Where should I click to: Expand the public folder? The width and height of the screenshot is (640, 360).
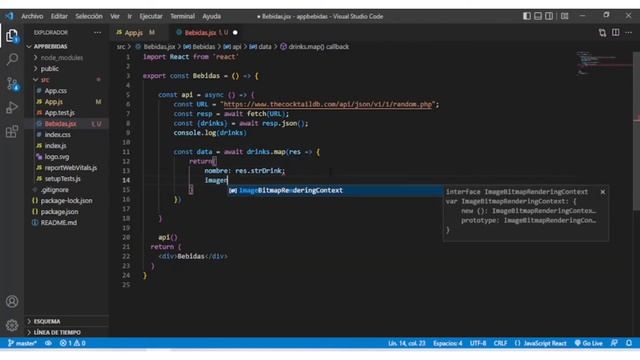[67, 69]
